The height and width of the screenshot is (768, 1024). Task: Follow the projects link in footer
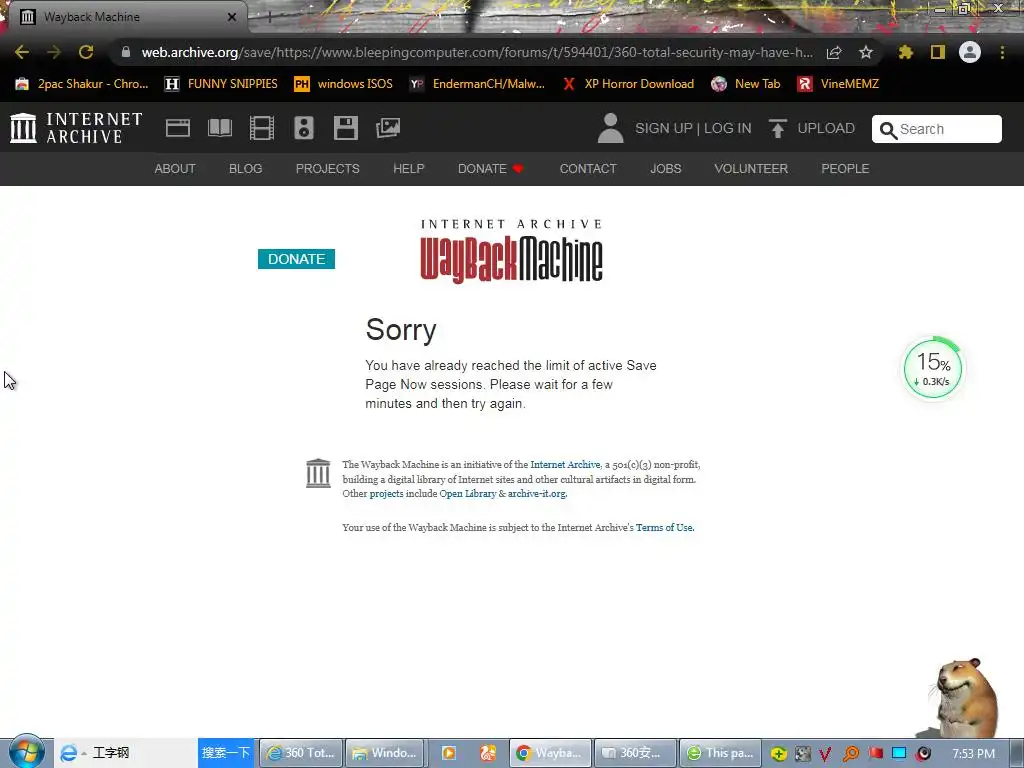[x=387, y=494]
